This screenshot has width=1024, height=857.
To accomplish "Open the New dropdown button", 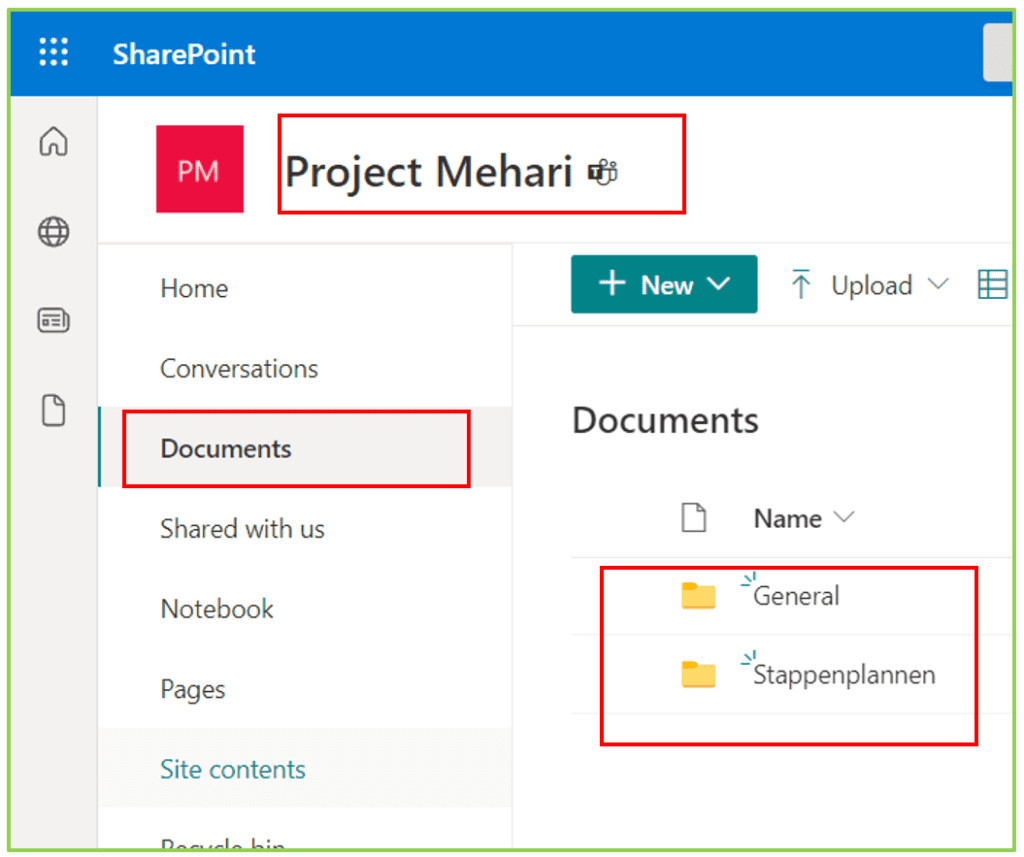I will click(x=664, y=284).
